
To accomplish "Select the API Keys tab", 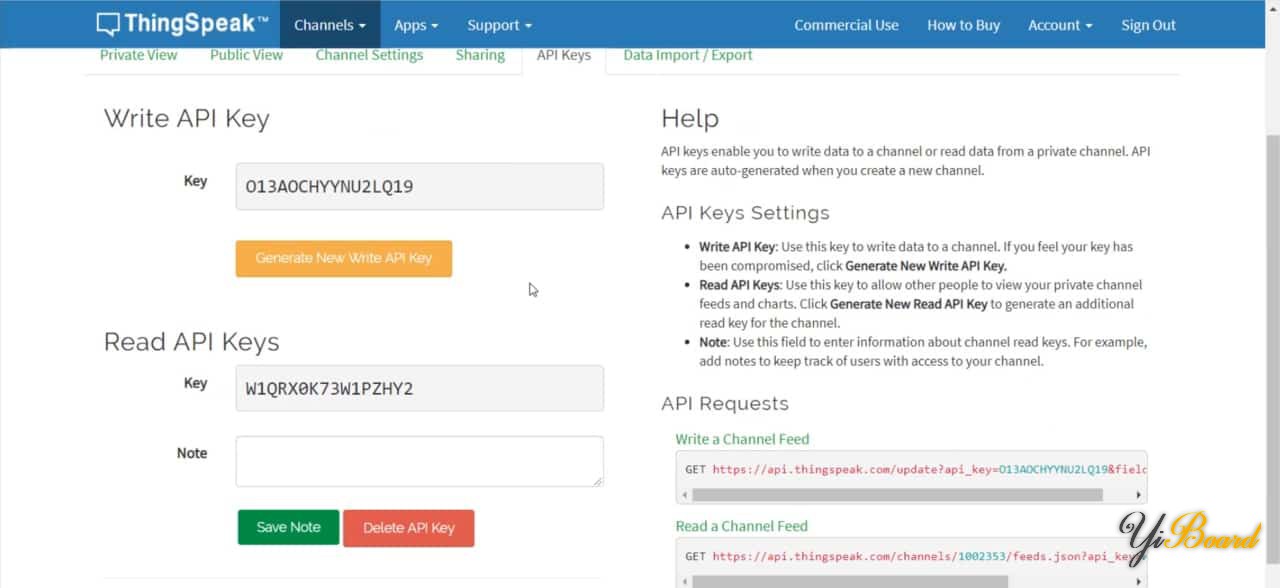I will 564,55.
